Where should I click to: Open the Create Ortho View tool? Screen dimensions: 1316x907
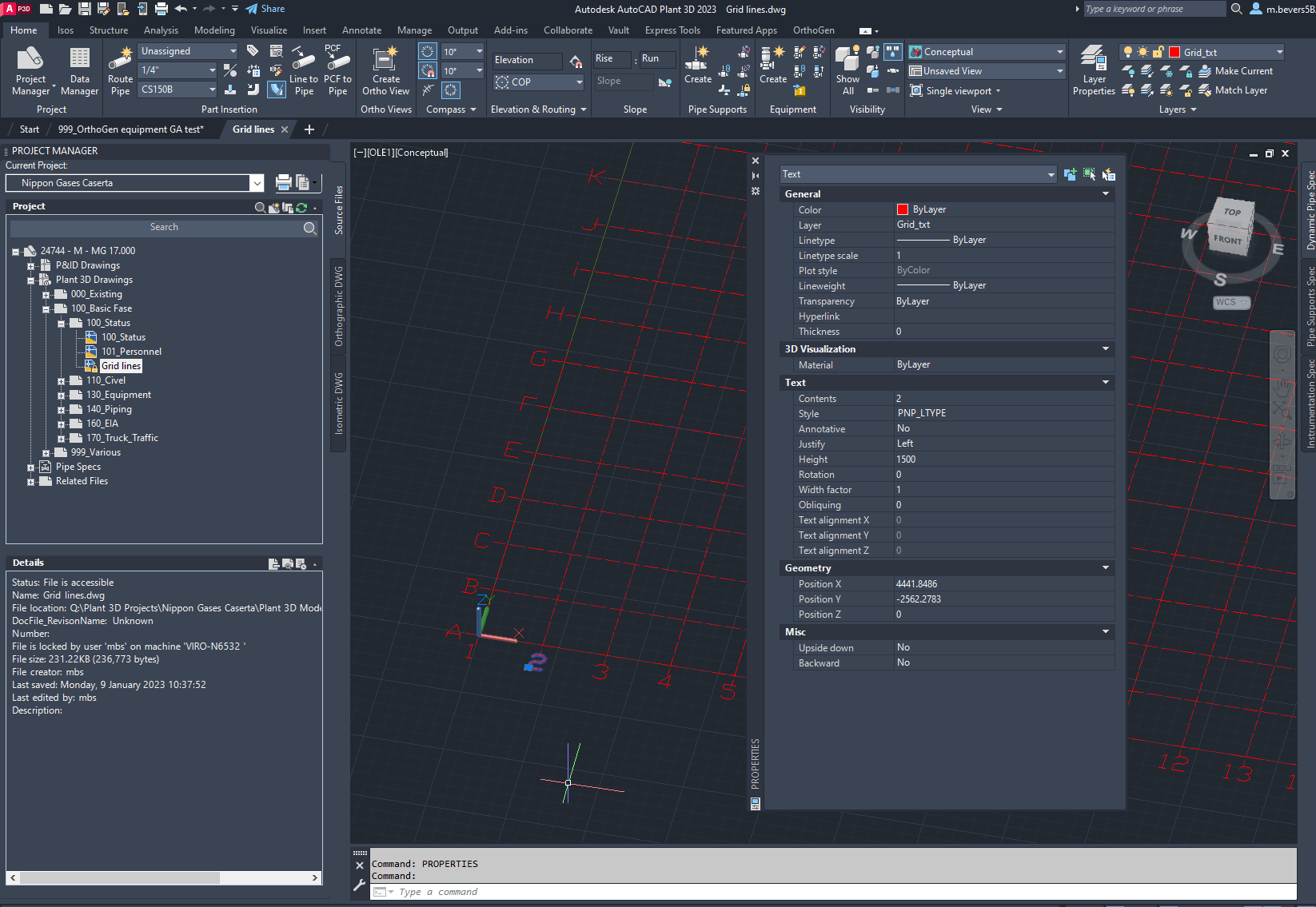coord(386,70)
